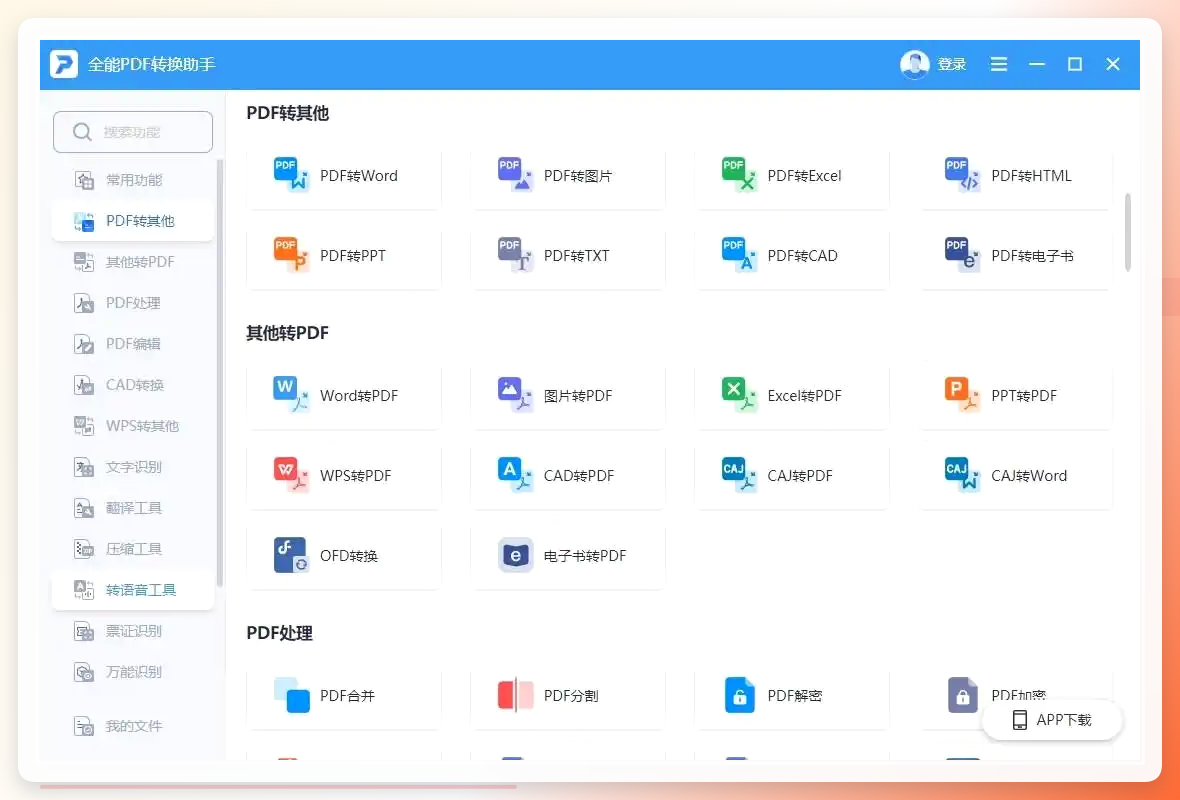Select the PDF转CAD tool icon
This screenshot has height=800, width=1180.
coord(739,254)
